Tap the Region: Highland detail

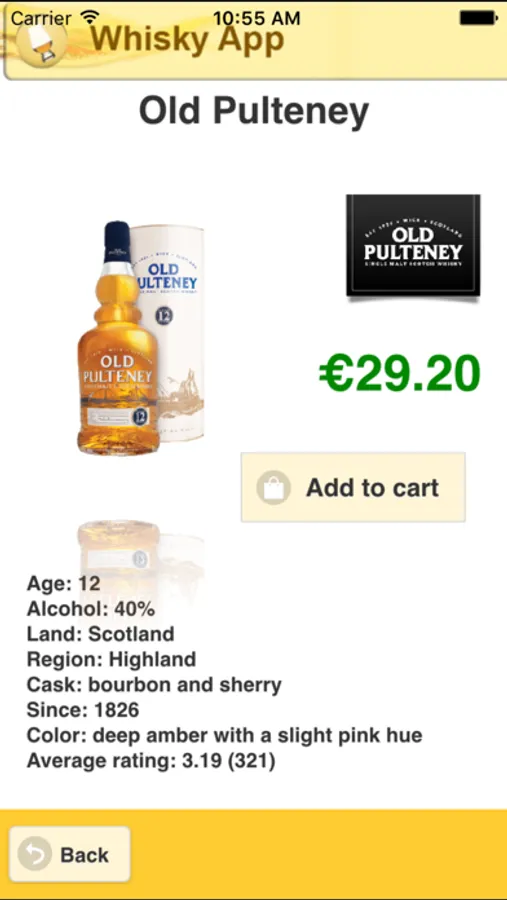[111, 660]
